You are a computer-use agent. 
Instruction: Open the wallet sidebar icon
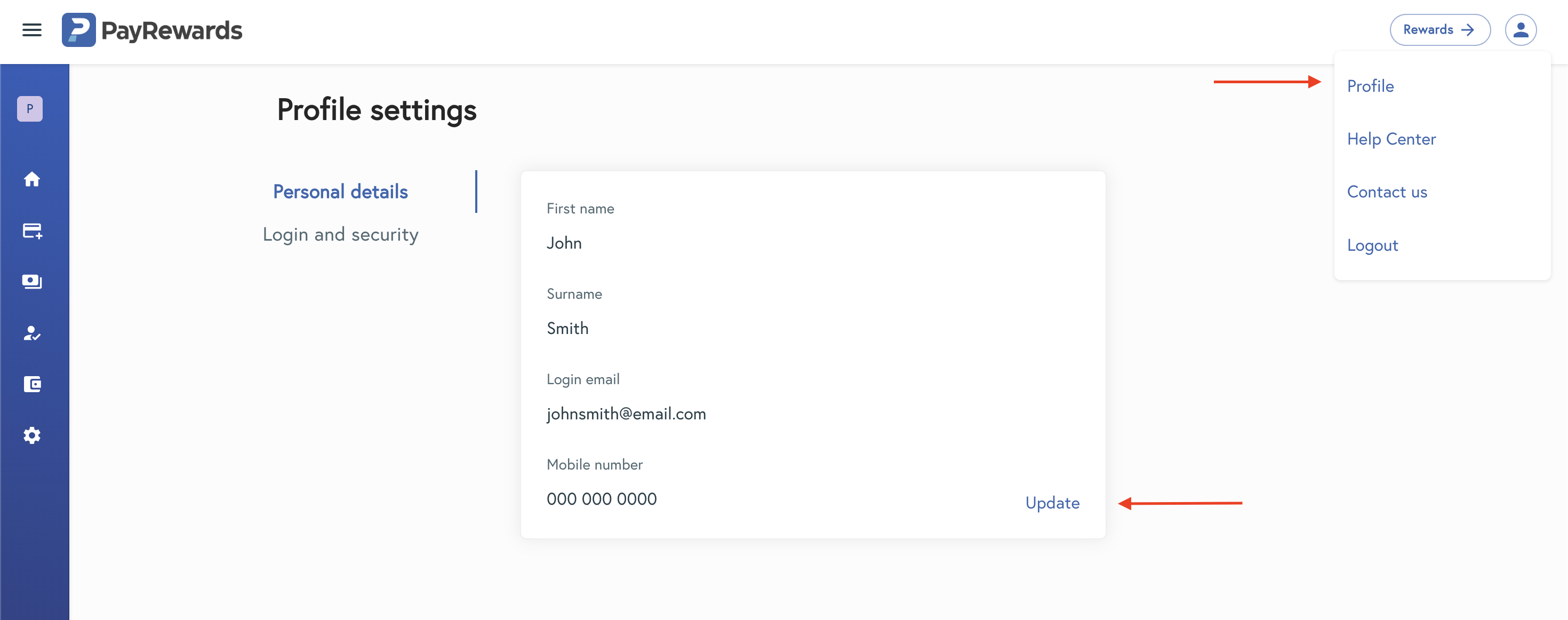tap(31, 384)
